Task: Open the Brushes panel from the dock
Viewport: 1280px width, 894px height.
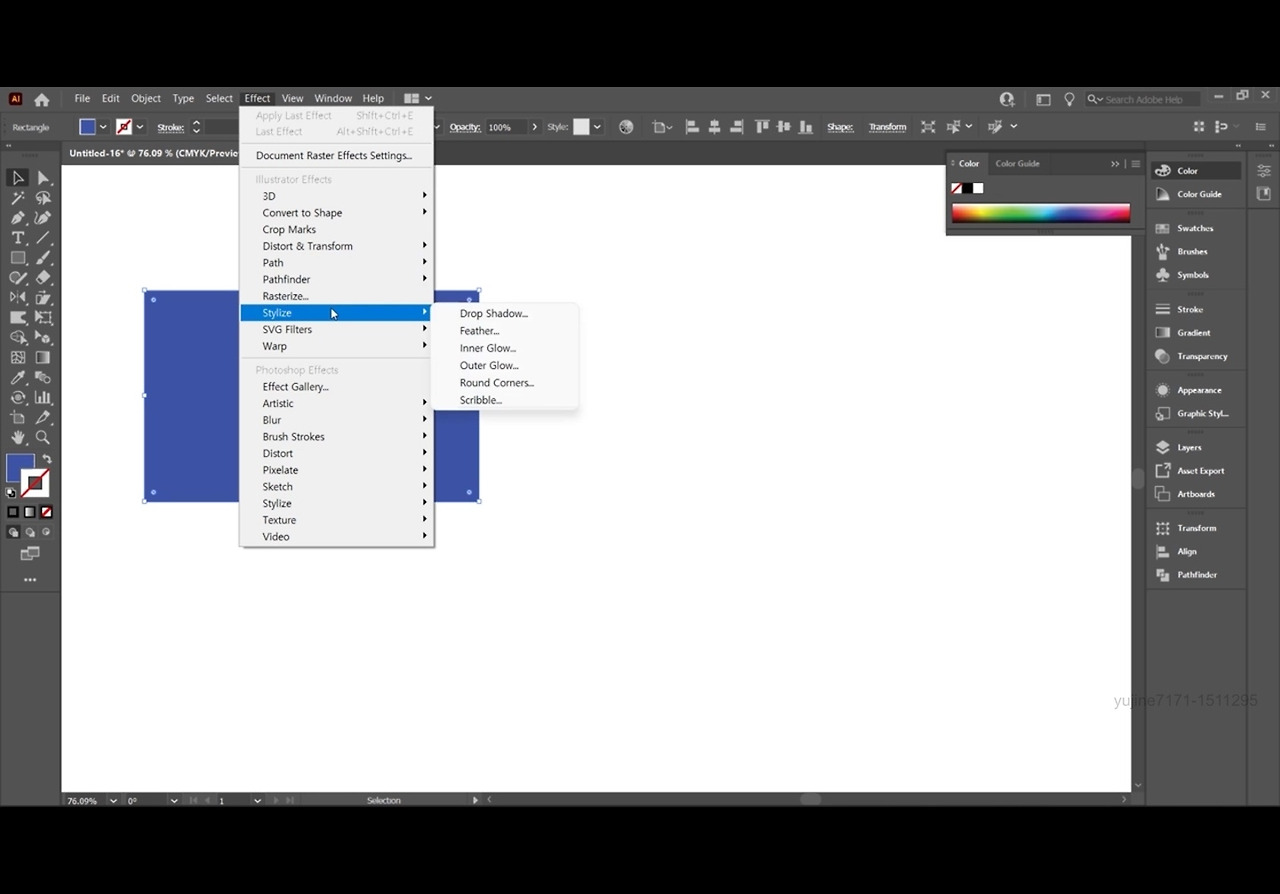Action: pos(1194,251)
